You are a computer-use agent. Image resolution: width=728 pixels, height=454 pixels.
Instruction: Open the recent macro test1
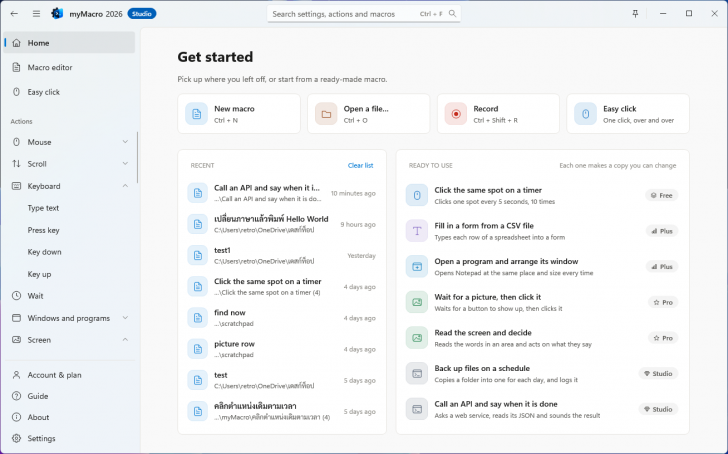[282, 255]
